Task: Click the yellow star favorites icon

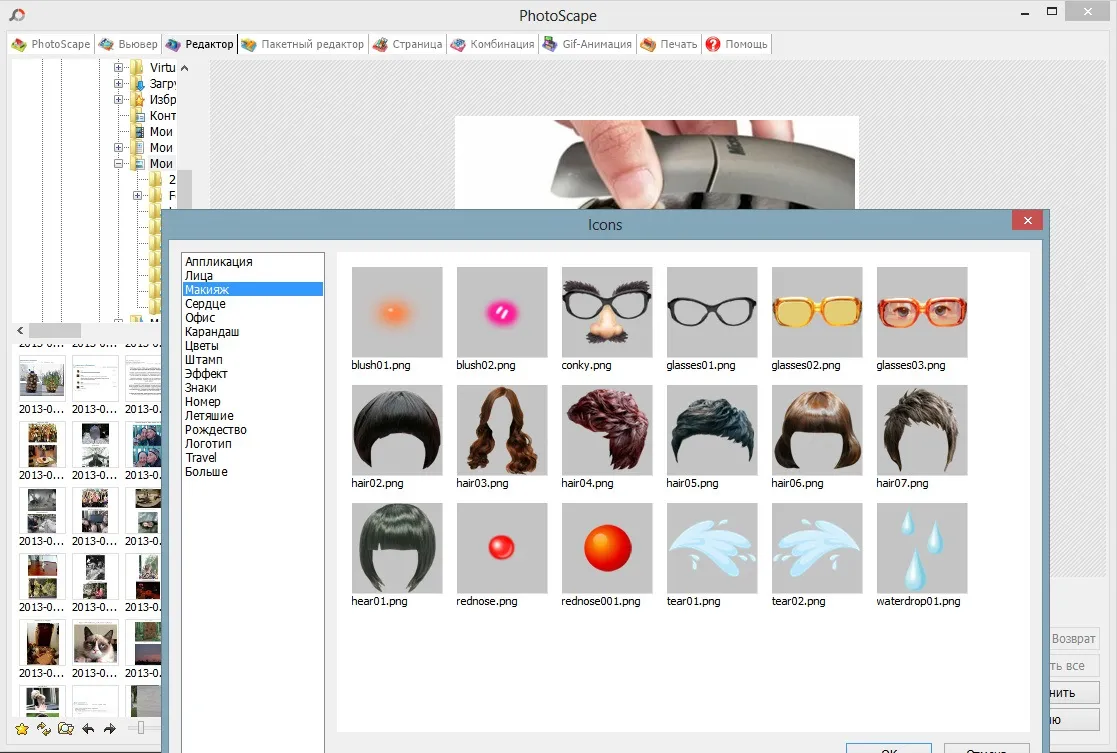Action: [x=22, y=729]
